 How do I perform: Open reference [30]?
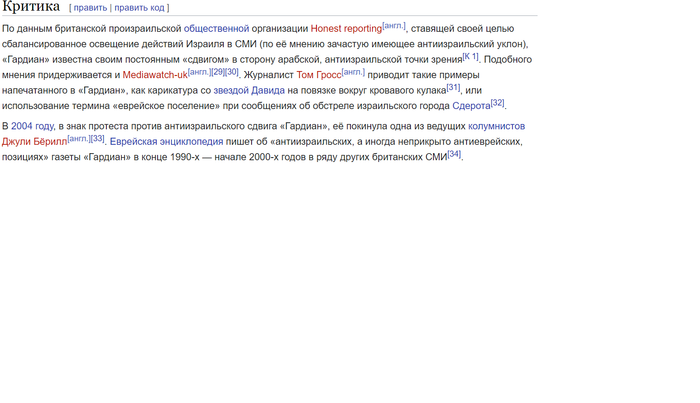coord(231,71)
